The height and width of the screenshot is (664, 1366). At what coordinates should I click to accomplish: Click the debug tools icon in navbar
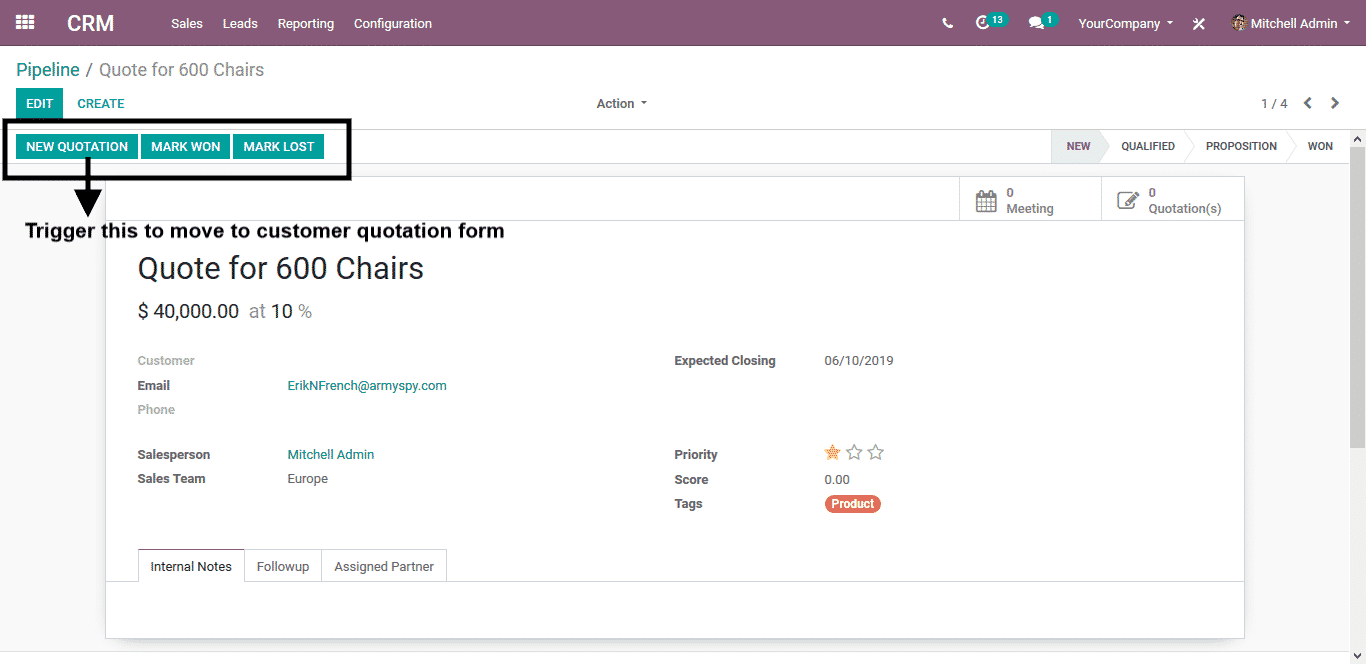coord(1198,24)
